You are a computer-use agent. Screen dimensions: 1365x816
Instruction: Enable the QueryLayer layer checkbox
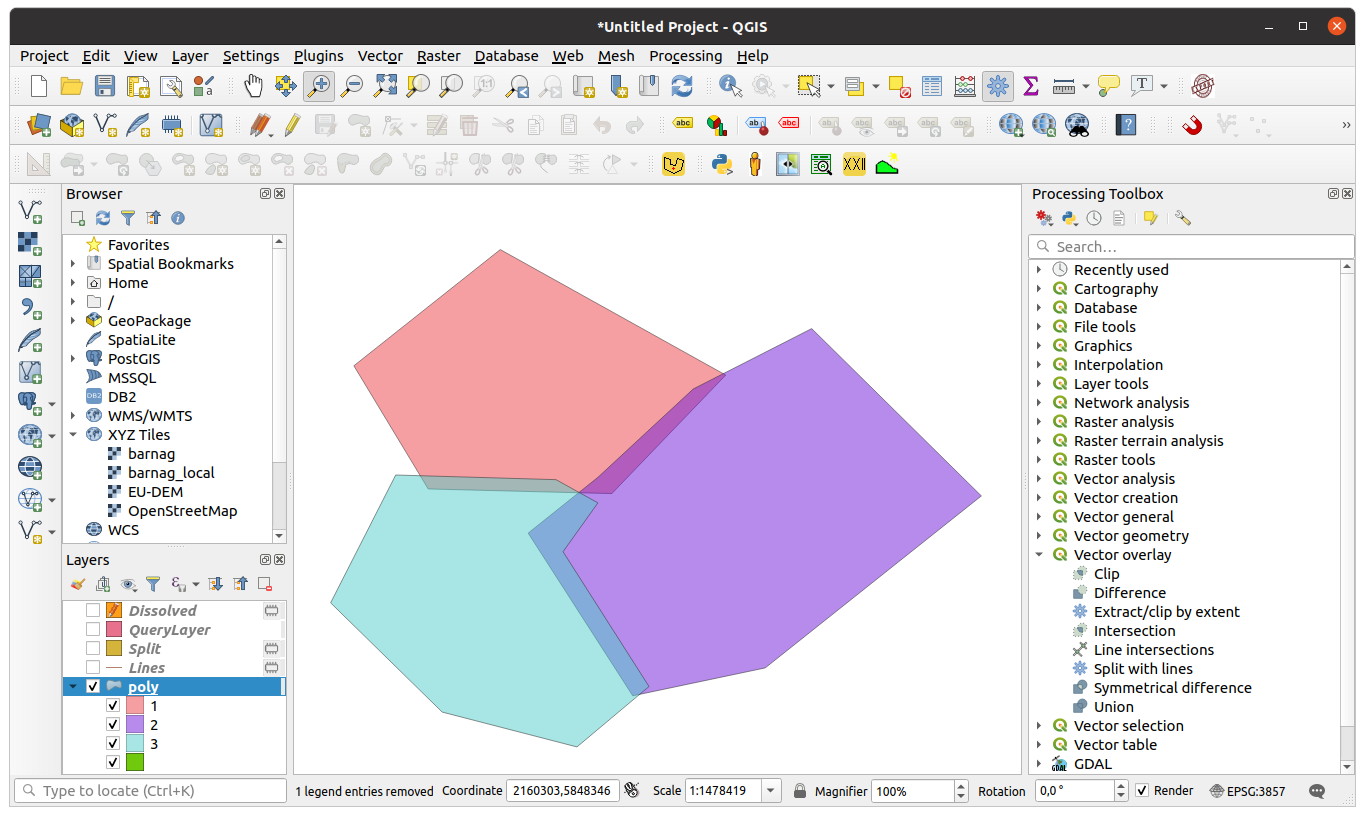[93, 629]
